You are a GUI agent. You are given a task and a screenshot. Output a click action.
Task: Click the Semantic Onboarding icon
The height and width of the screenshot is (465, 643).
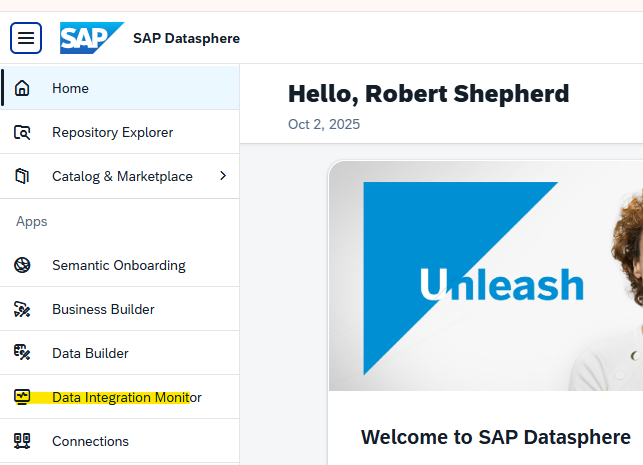[x=22, y=265]
